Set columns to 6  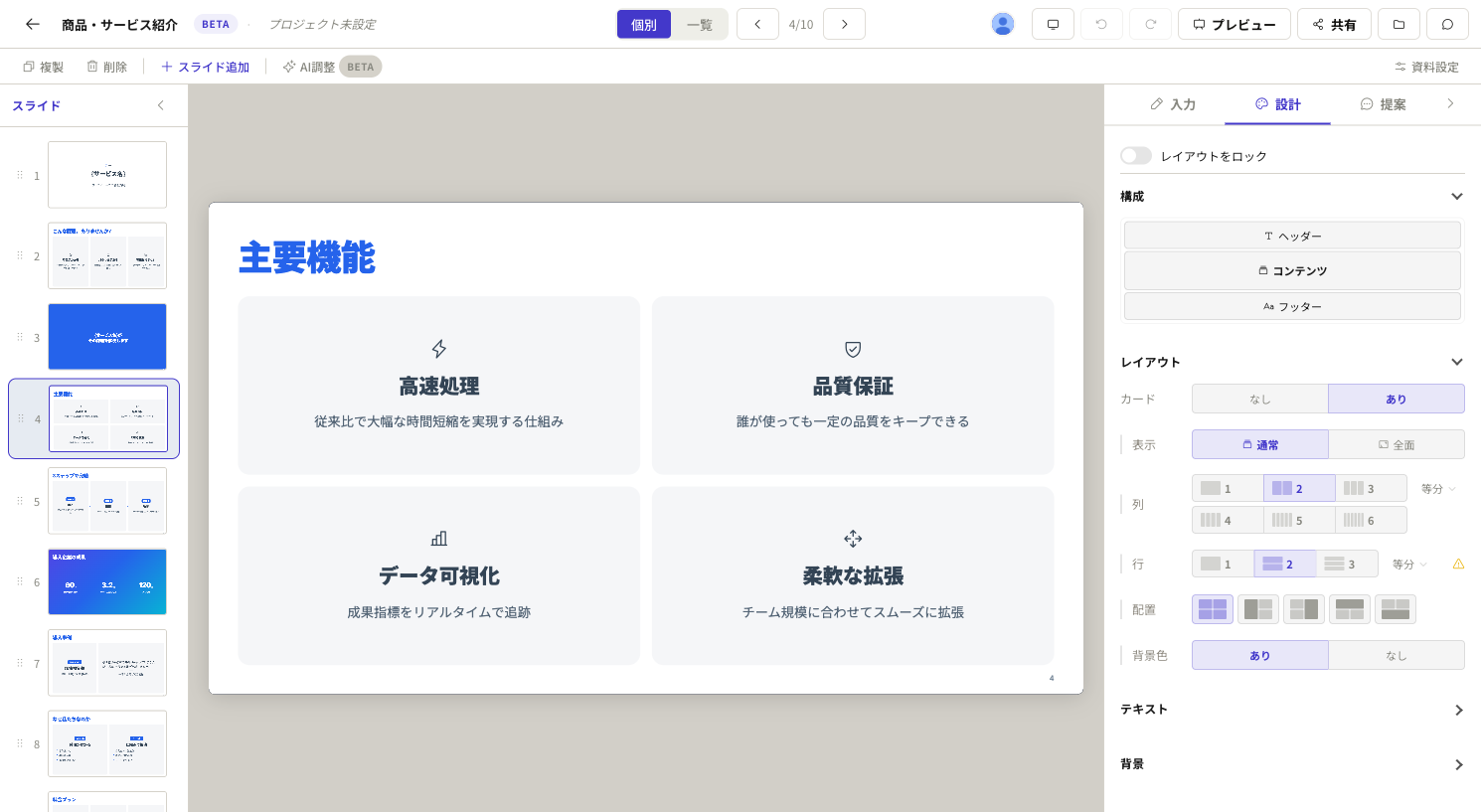point(1371,520)
